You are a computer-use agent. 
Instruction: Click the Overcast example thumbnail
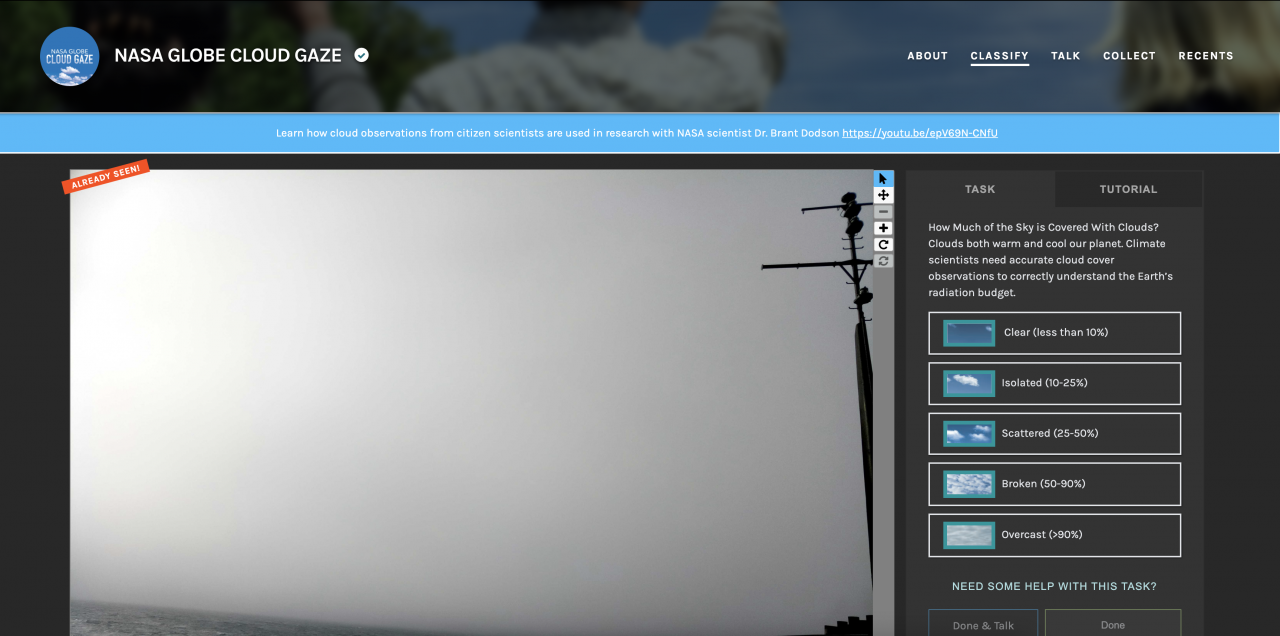(x=969, y=535)
